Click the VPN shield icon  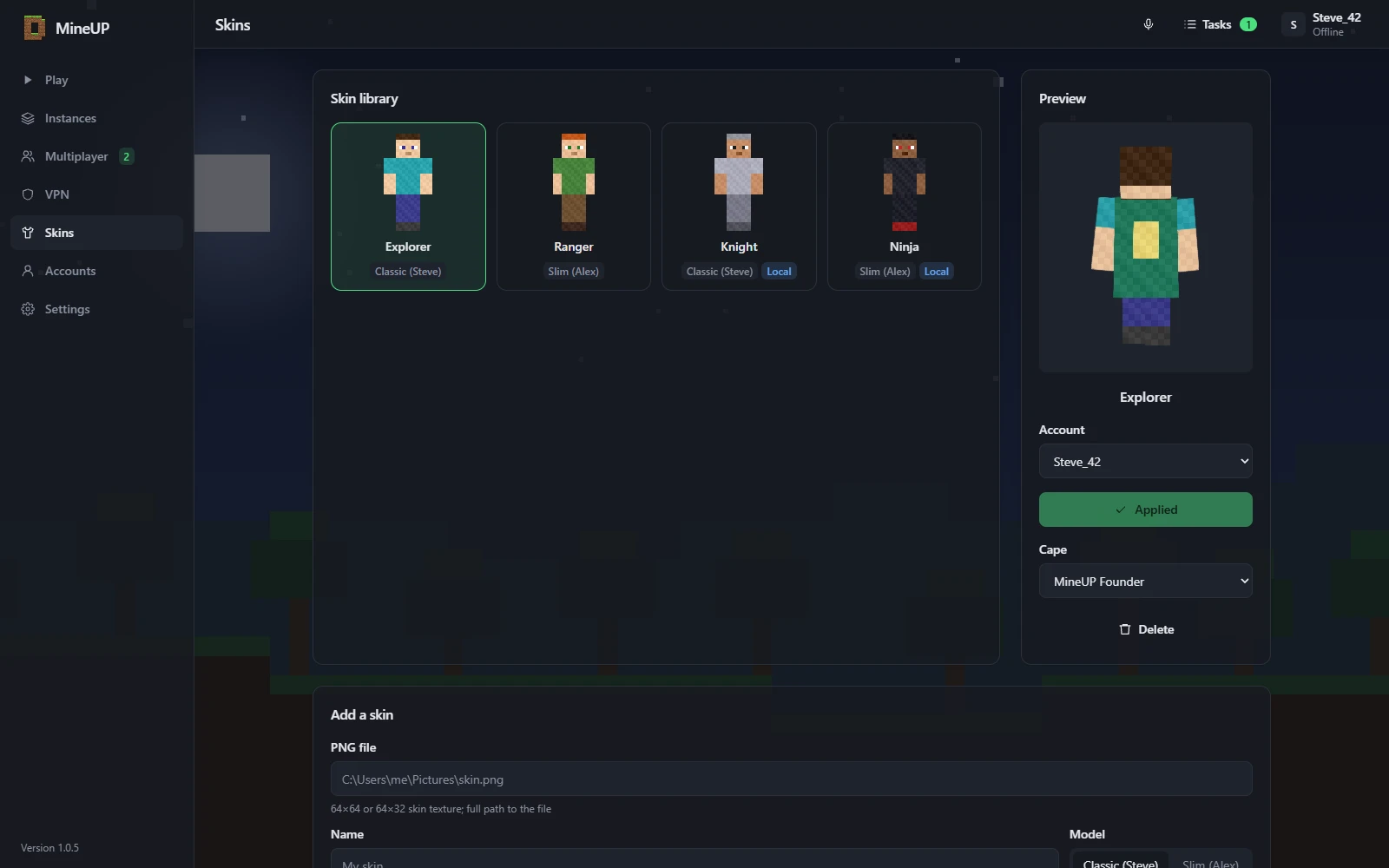(28, 194)
